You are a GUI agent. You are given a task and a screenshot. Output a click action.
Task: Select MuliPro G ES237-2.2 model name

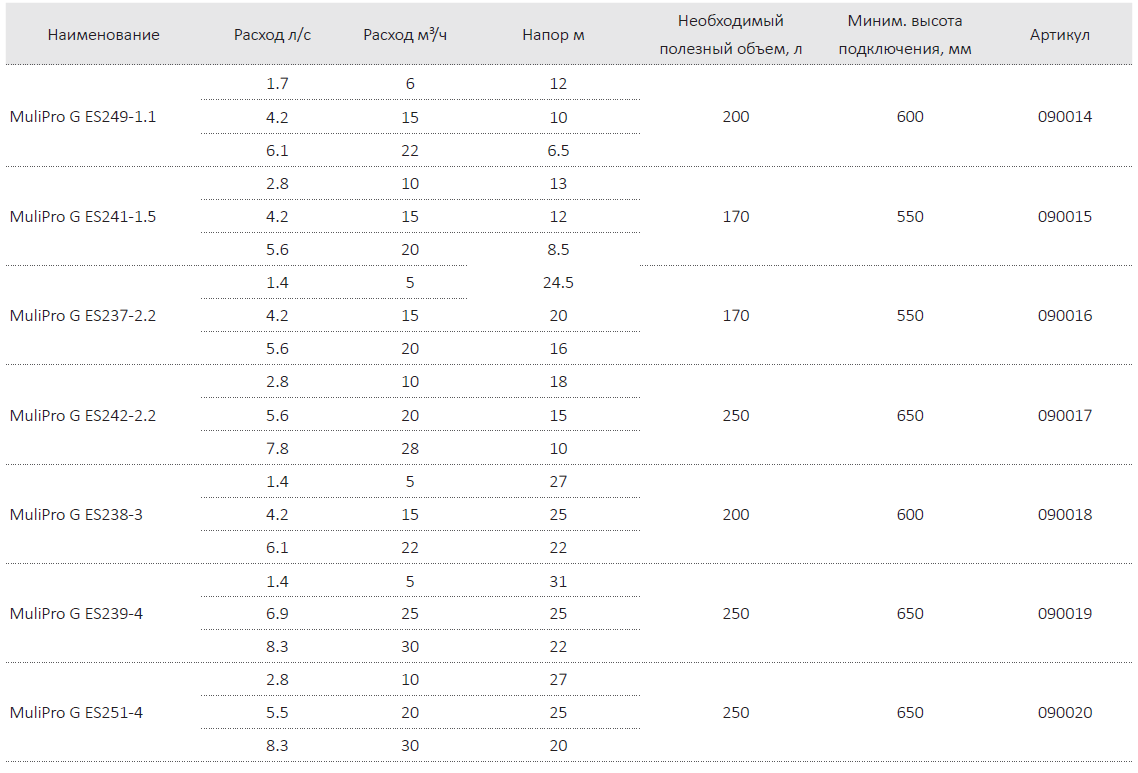[83, 316]
